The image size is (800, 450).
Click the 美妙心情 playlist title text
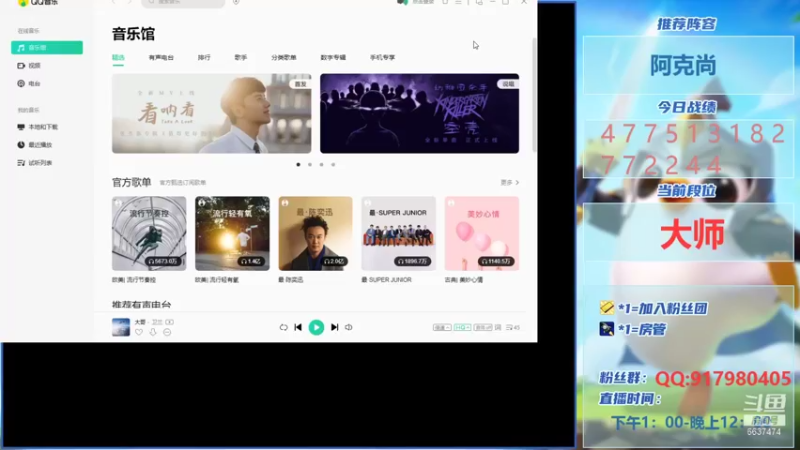pyautogui.click(x=464, y=280)
